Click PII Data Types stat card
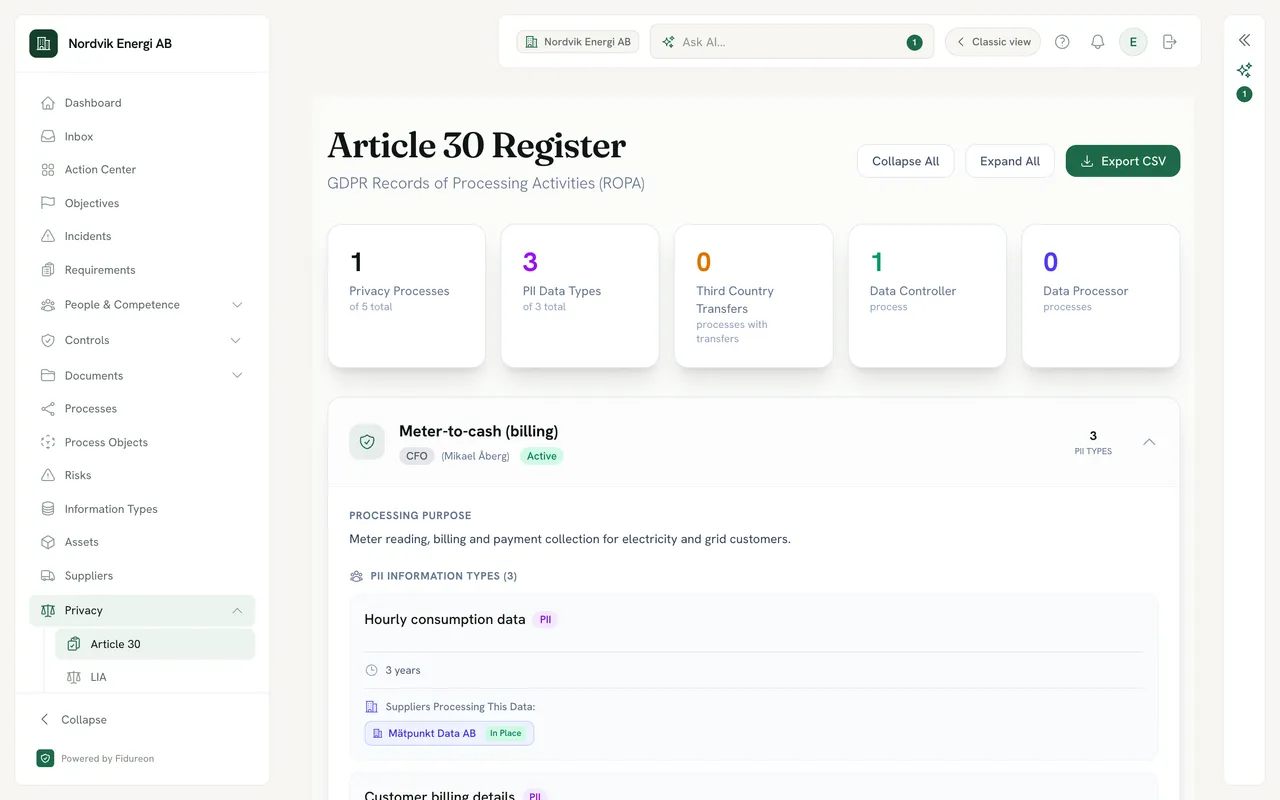 click(x=580, y=296)
